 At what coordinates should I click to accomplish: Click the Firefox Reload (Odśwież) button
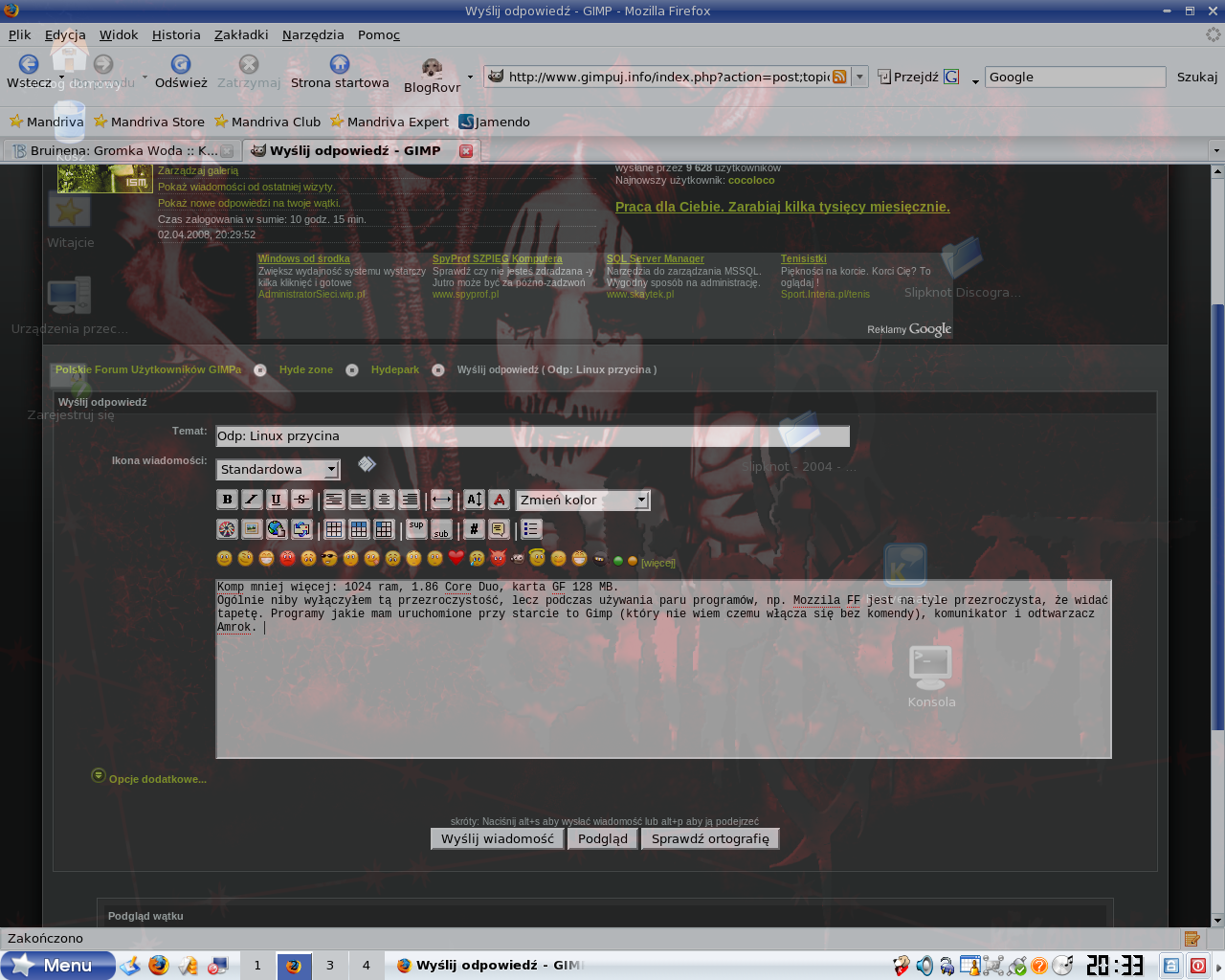point(181,72)
